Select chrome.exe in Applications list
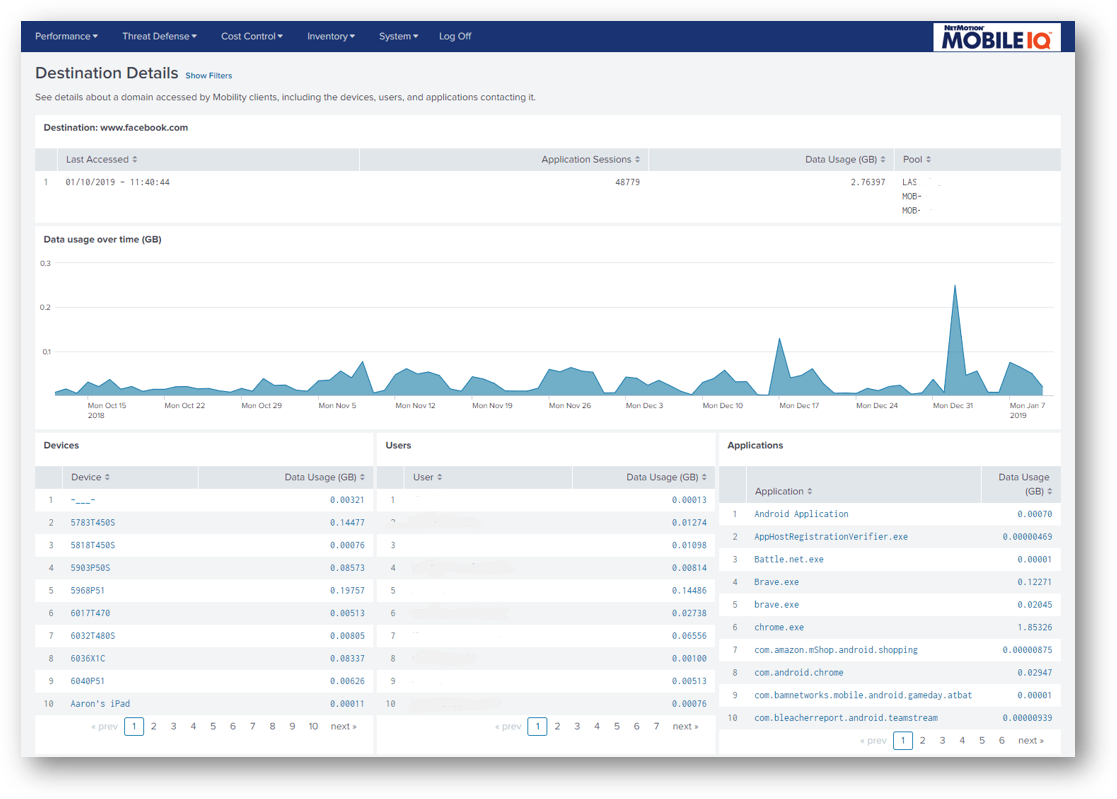1117x799 pixels. pos(779,628)
